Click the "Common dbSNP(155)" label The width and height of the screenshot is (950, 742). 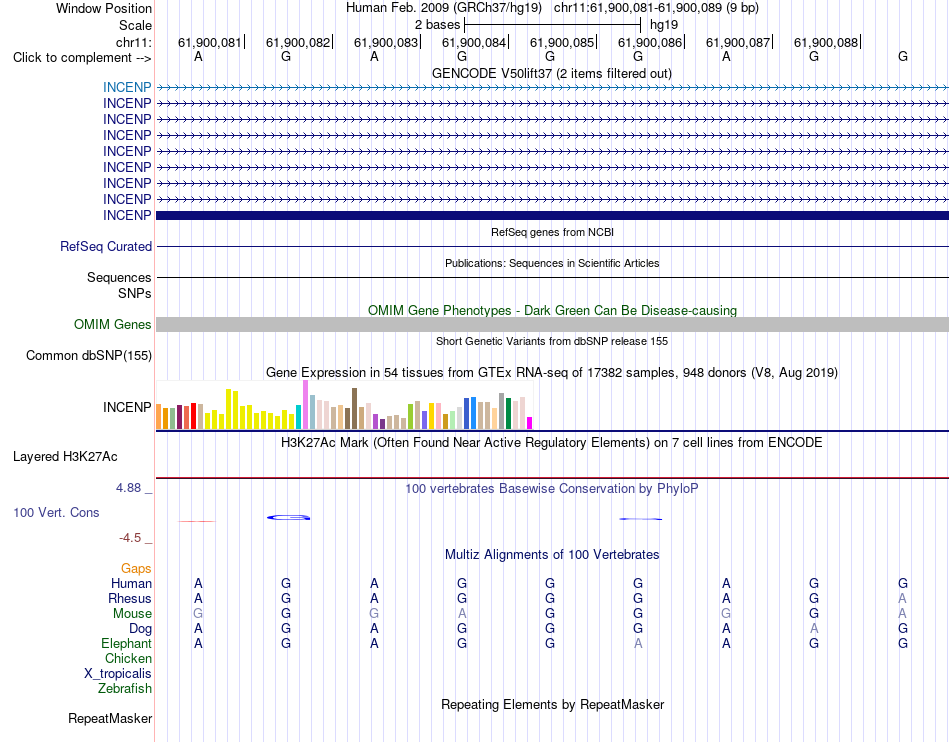[x=88, y=356]
